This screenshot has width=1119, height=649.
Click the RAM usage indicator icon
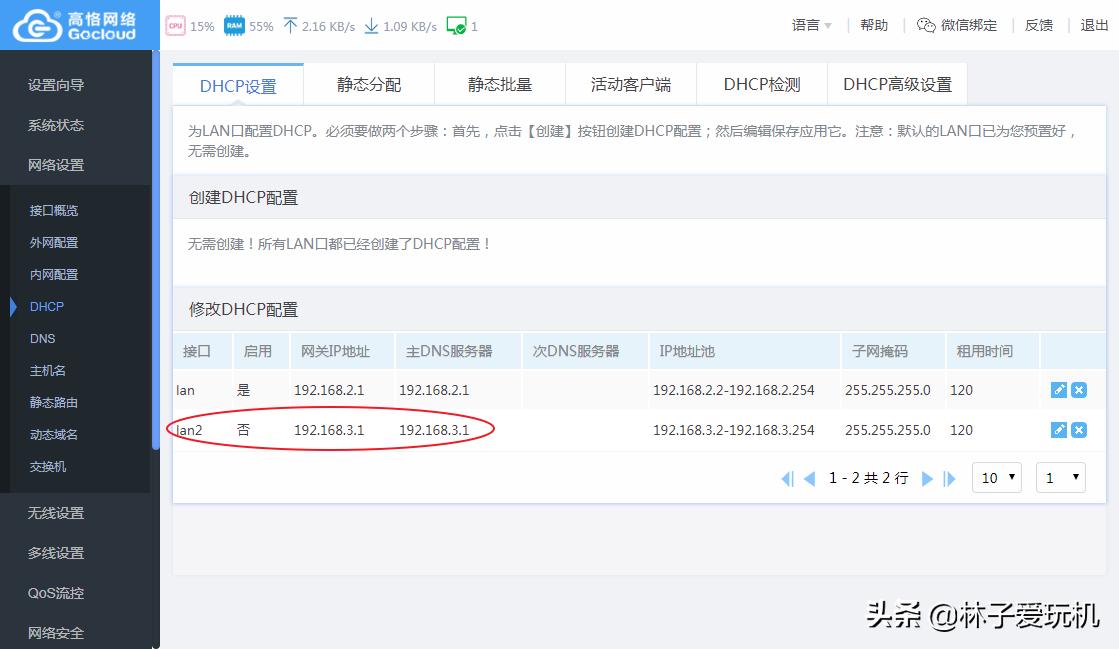tap(235, 23)
